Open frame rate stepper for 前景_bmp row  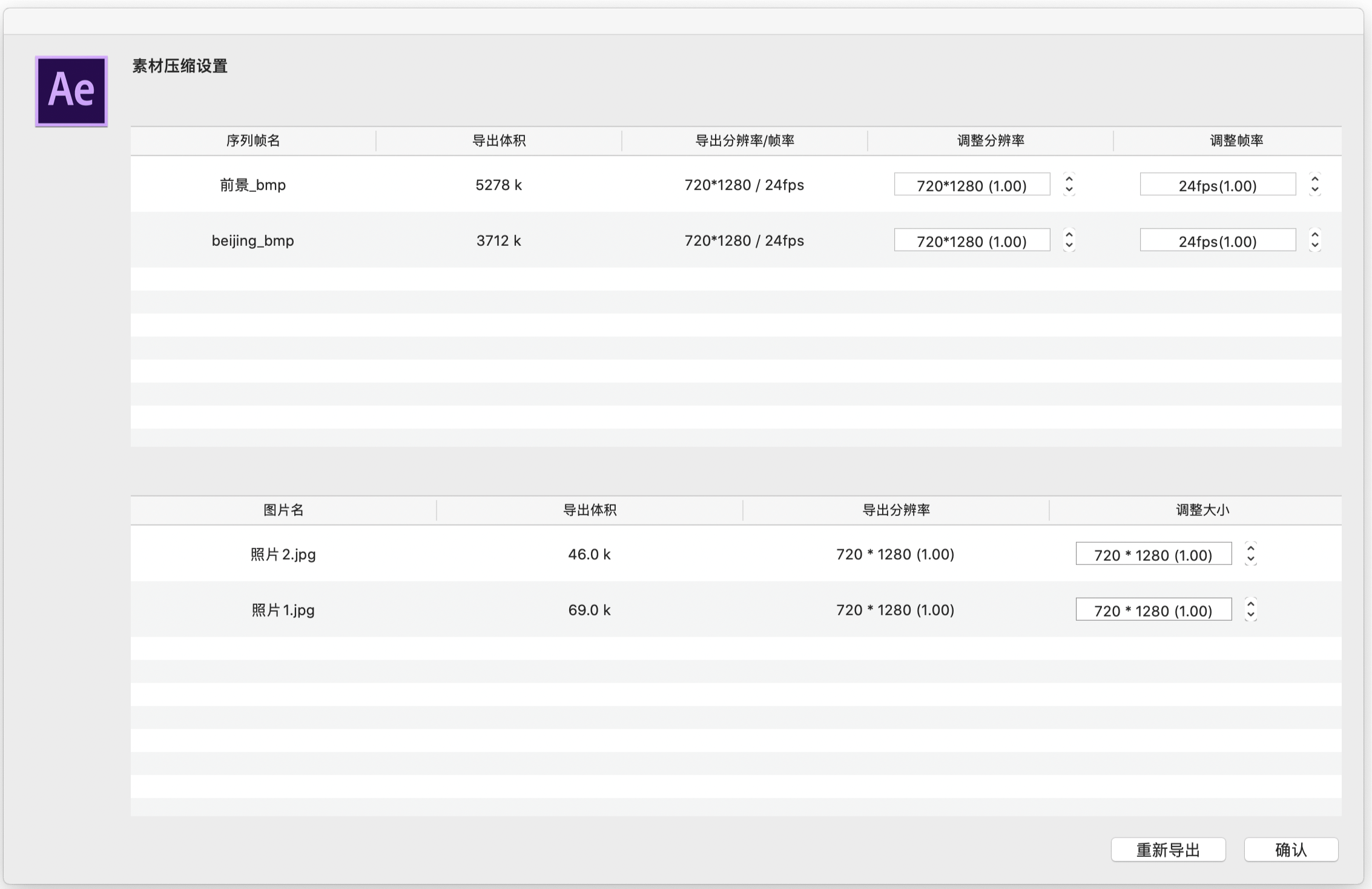1314,184
